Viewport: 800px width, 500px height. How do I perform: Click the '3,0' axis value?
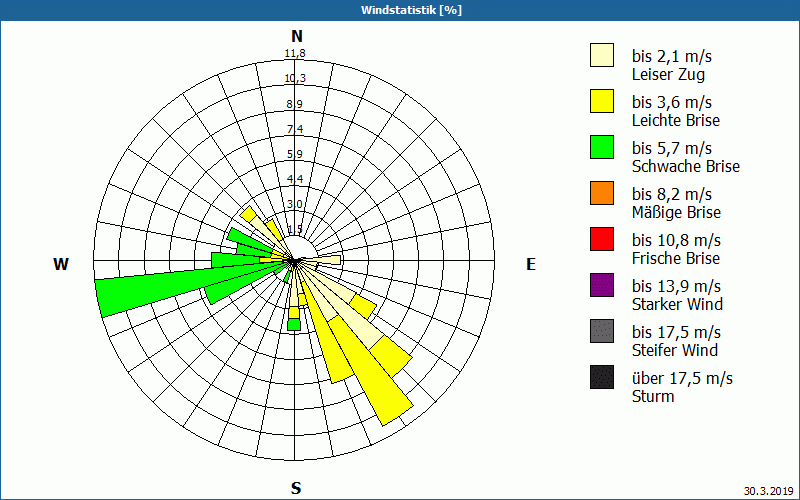295,205
